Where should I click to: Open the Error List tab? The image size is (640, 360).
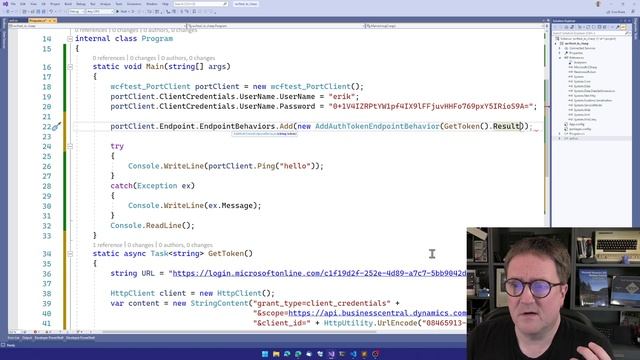coord(13,338)
